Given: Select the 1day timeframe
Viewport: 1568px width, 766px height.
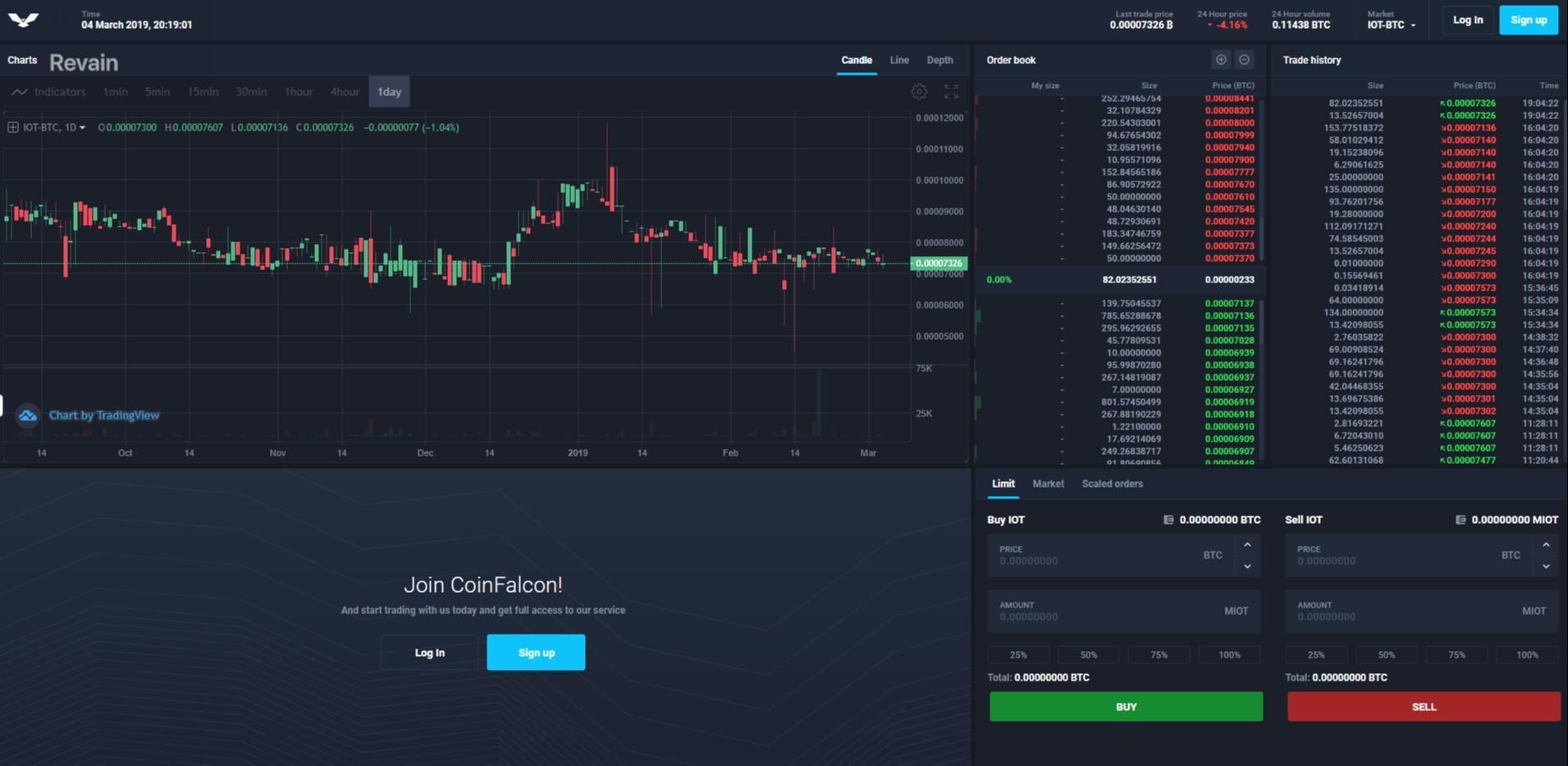Looking at the screenshot, I should point(389,92).
